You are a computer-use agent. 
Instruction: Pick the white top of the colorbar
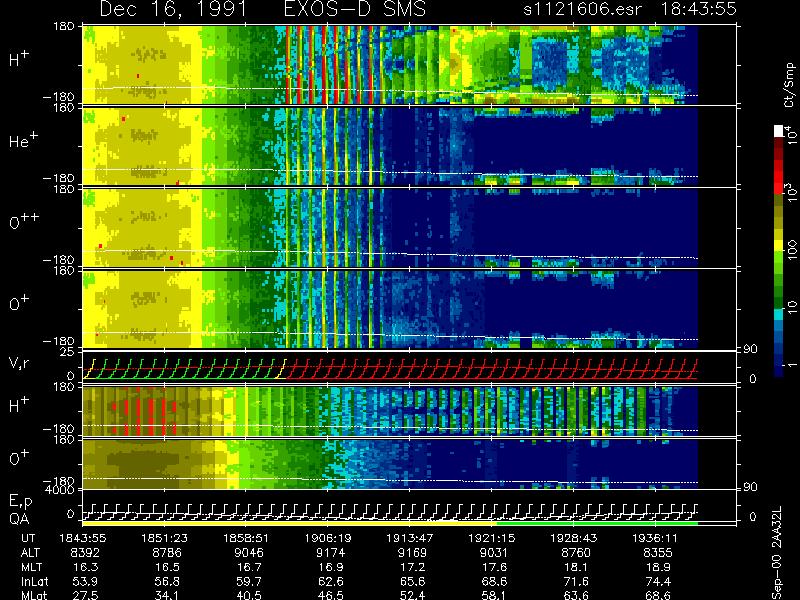[x=779, y=131]
